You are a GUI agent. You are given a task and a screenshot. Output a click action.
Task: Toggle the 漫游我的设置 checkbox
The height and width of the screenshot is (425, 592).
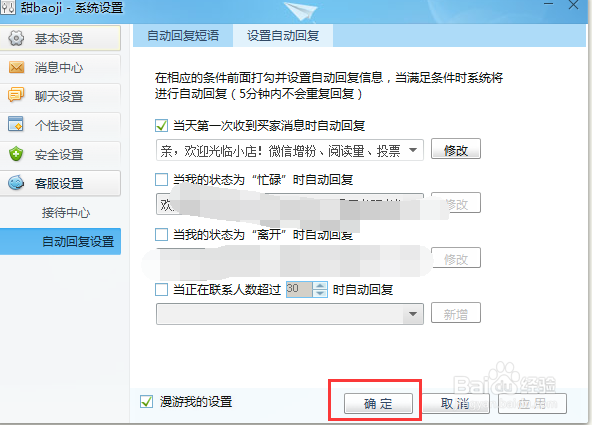[146, 402]
